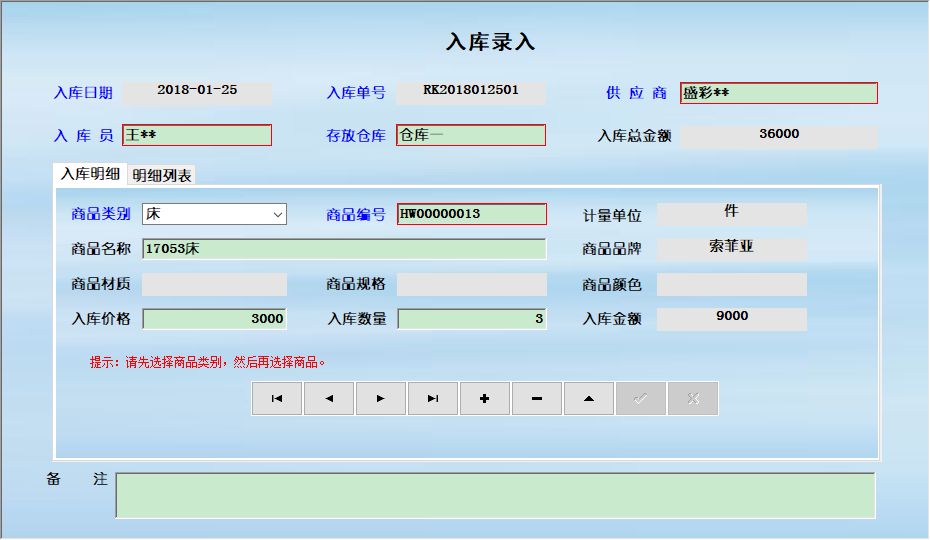The width and height of the screenshot is (930, 540).
Task: Select the 入库明细 tab
Action: pos(90,173)
